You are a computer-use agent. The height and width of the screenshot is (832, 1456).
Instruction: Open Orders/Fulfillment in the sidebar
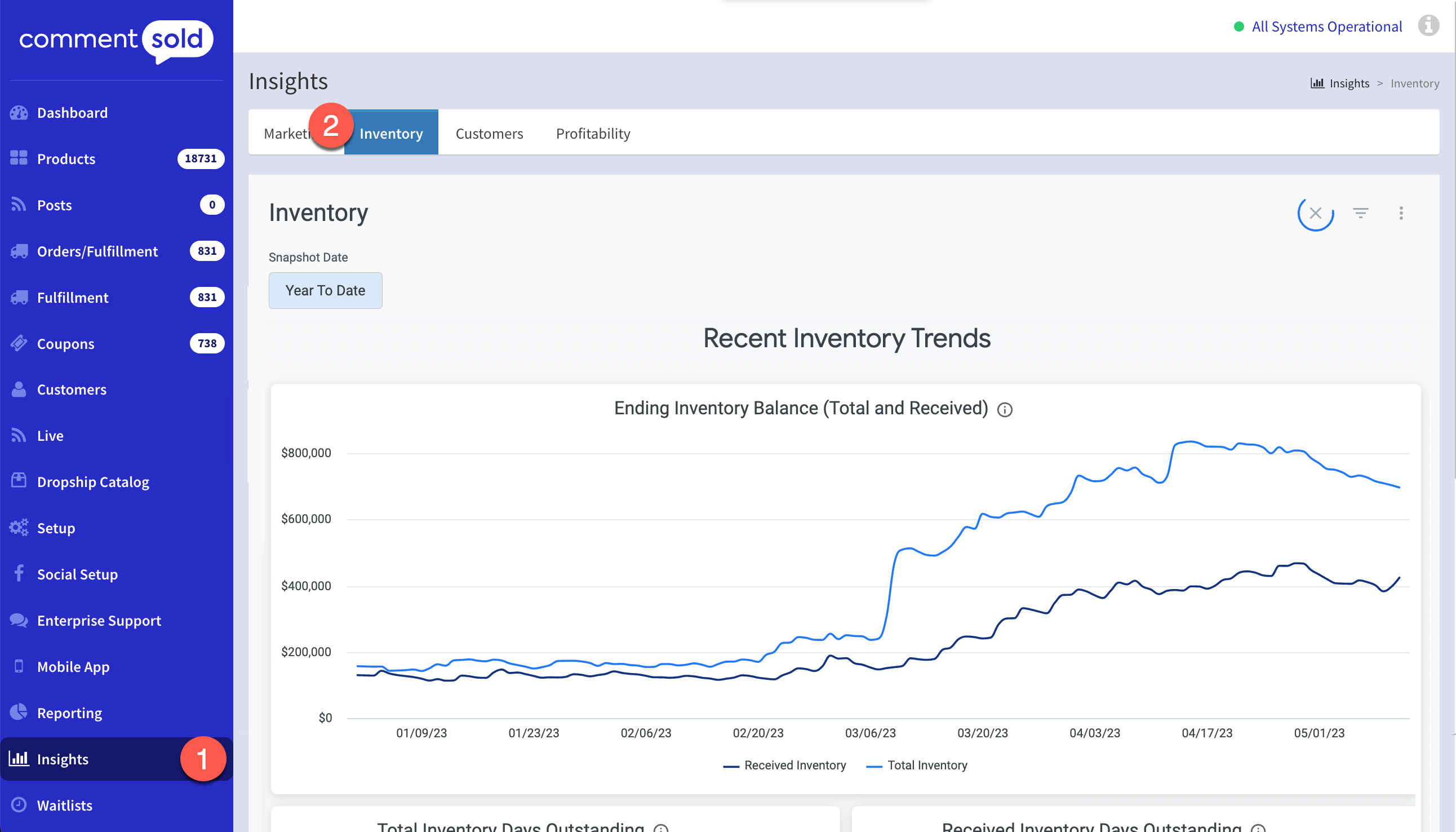click(97, 251)
